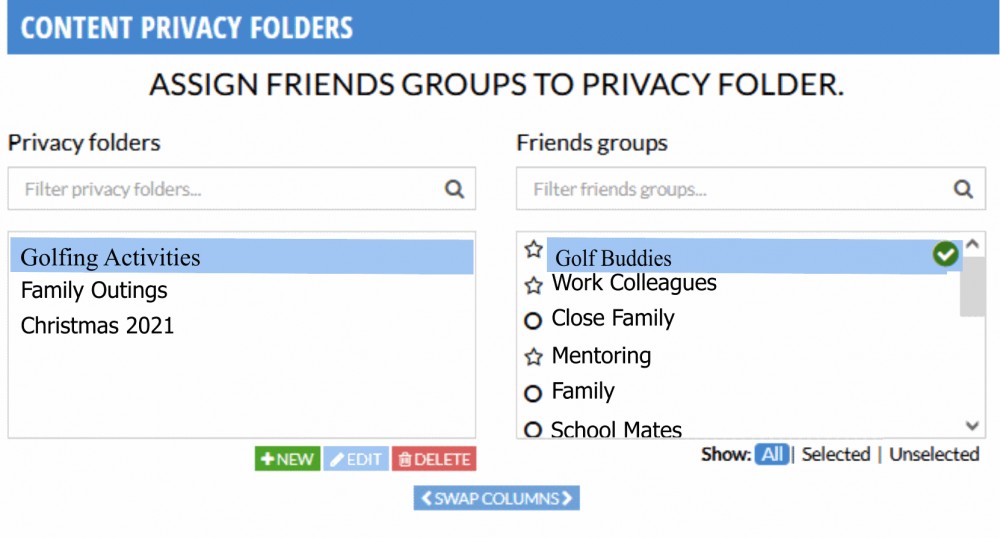Click the red DELETE button
1000x538 pixels.
(434, 459)
